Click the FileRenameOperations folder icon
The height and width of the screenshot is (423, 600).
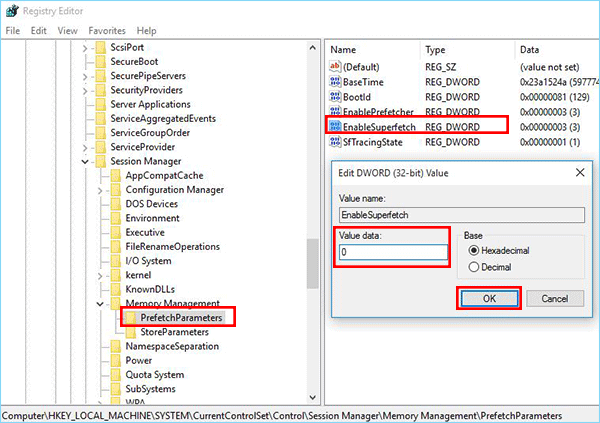point(116,247)
